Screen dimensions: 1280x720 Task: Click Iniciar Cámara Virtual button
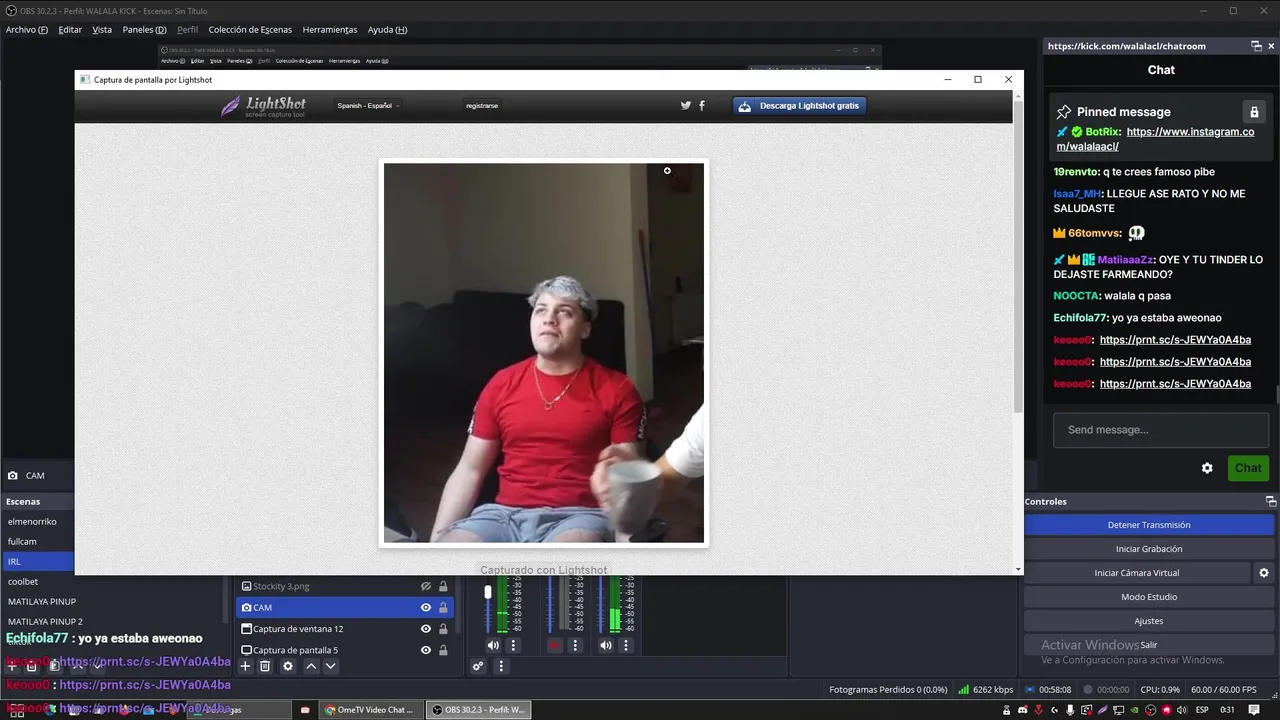tap(1137, 573)
